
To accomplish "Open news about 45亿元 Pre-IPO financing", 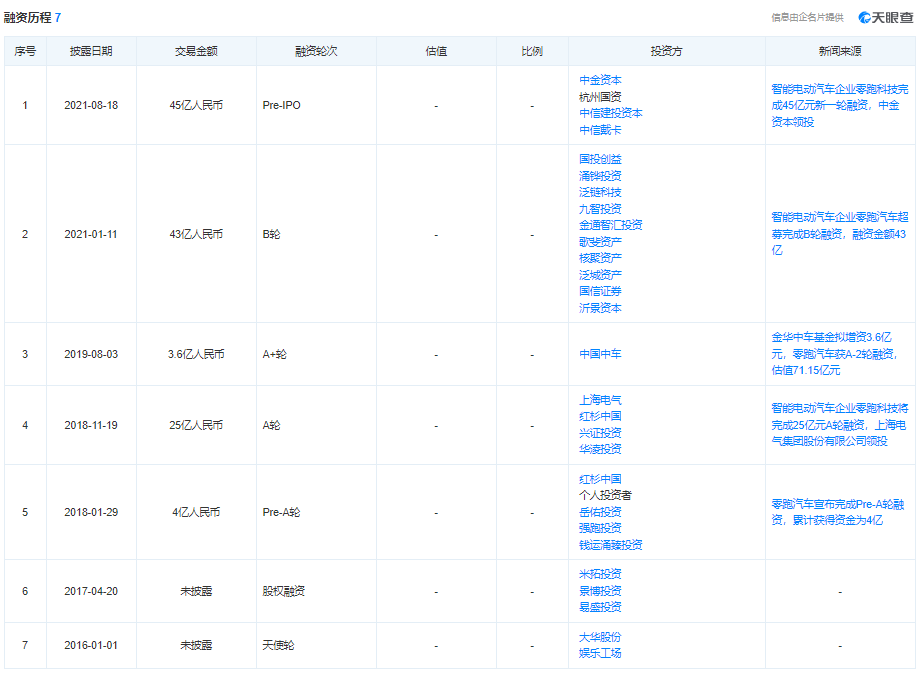I will point(839,105).
